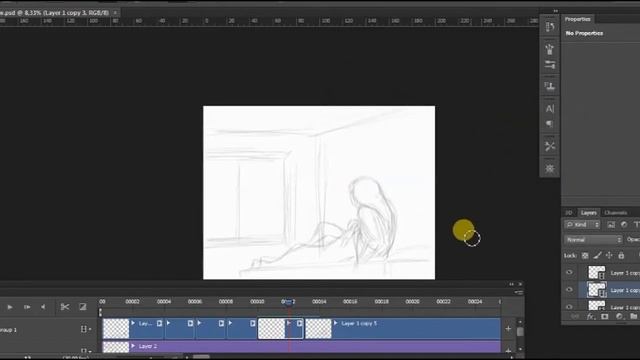Open the bottom icon in the collapsed dock
Image resolution: width=640 pixels, height=360 pixels.
click(x=550, y=169)
